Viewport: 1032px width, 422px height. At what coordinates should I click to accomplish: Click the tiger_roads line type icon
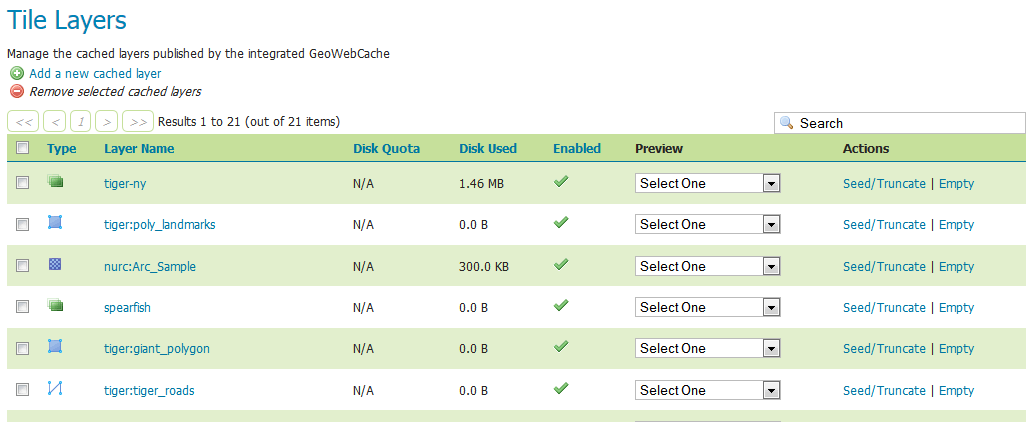point(55,389)
